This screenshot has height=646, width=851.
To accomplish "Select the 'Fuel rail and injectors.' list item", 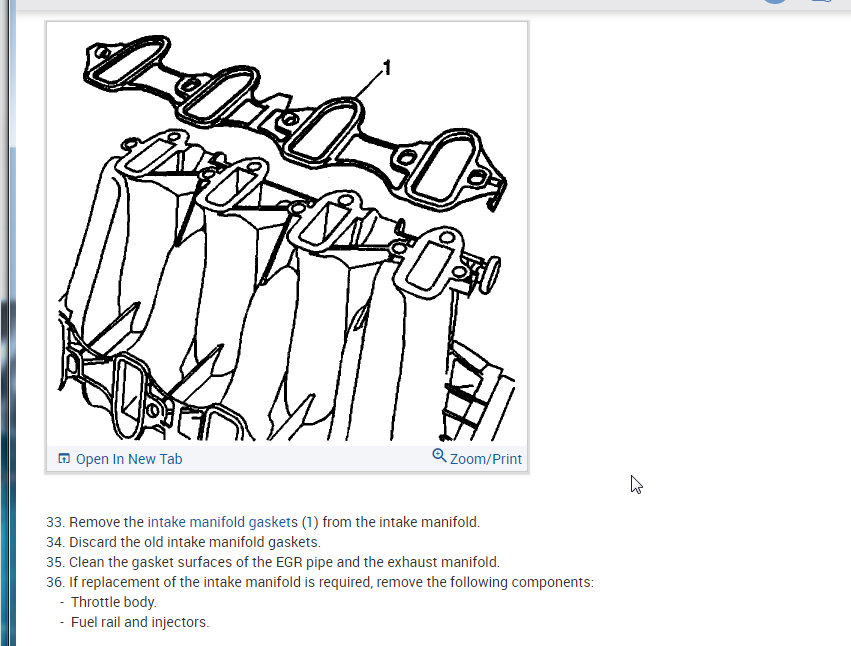I will tap(140, 622).
